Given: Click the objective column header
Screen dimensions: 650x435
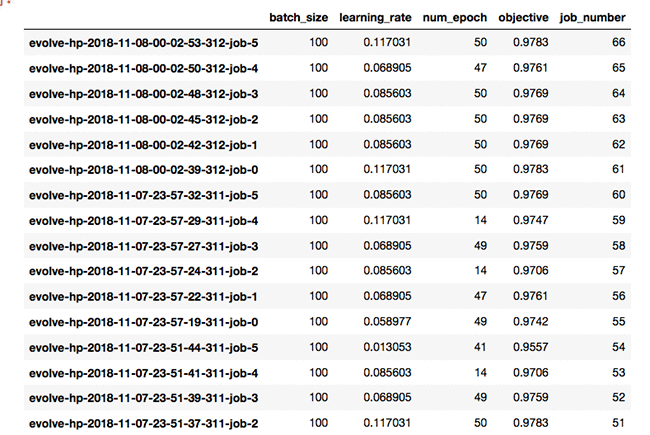Looking at the screenshot, I should 523,17.
